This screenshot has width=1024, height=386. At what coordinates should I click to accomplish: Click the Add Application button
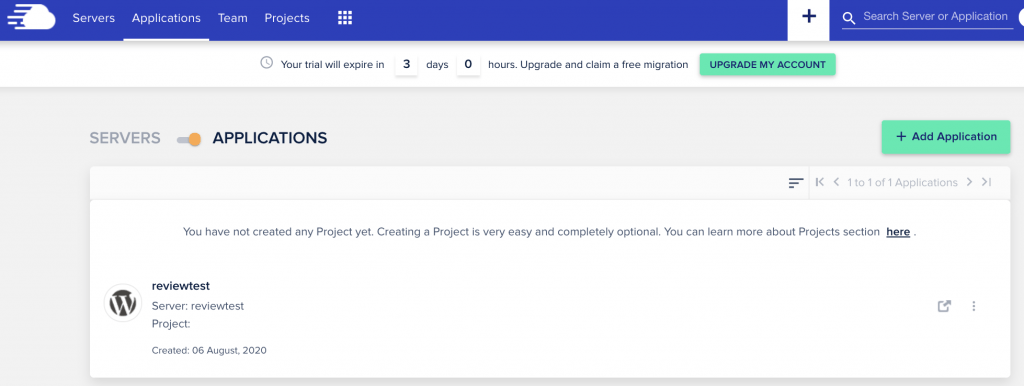pos(946,137)
